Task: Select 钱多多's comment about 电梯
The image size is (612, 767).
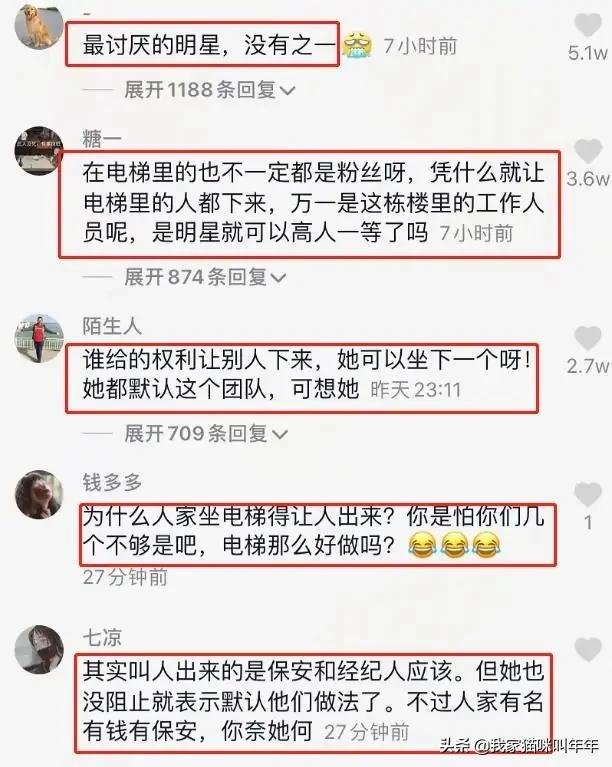Action: [313, 531]
